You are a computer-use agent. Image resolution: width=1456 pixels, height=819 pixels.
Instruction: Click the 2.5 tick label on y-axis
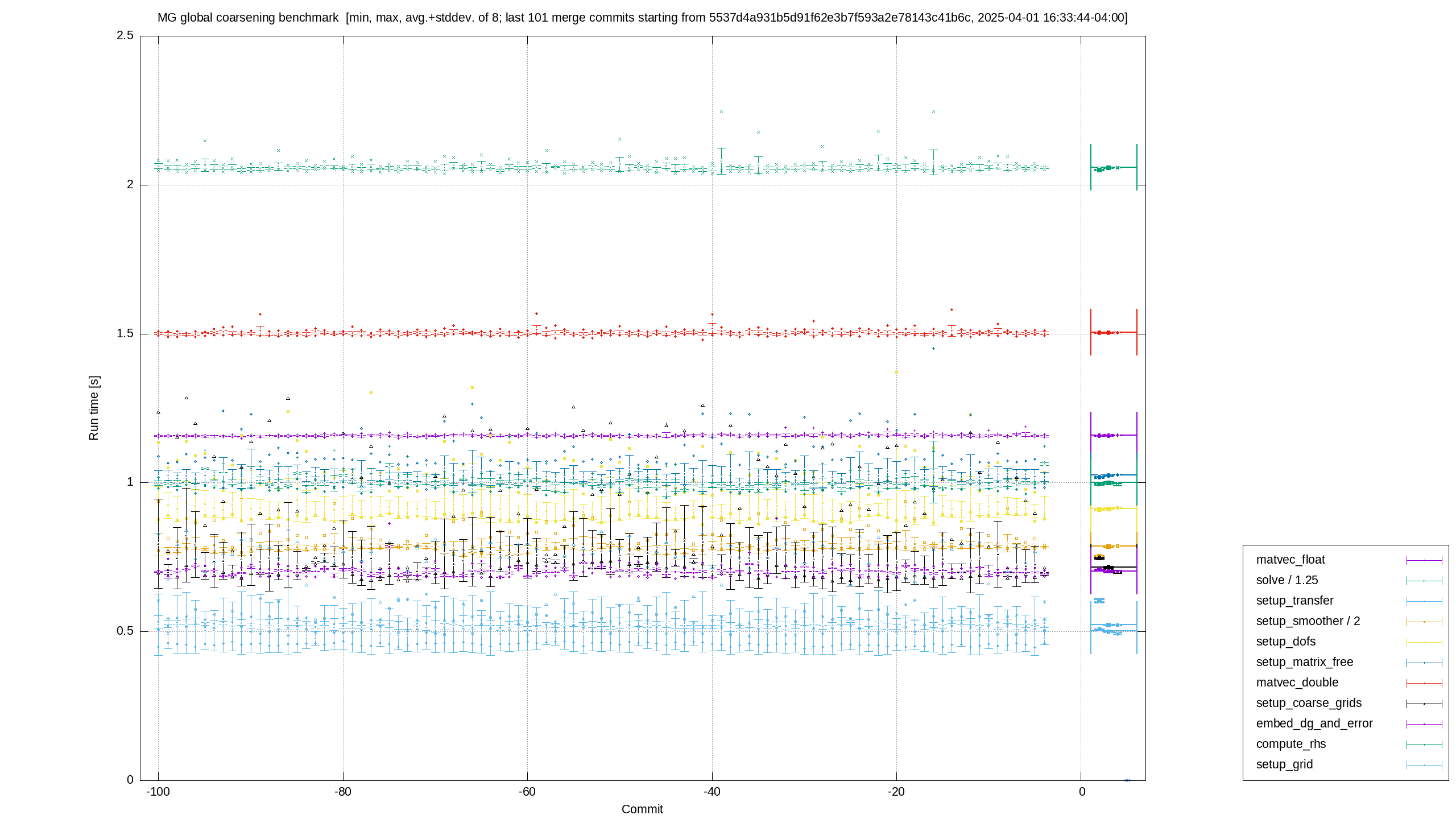125,35
